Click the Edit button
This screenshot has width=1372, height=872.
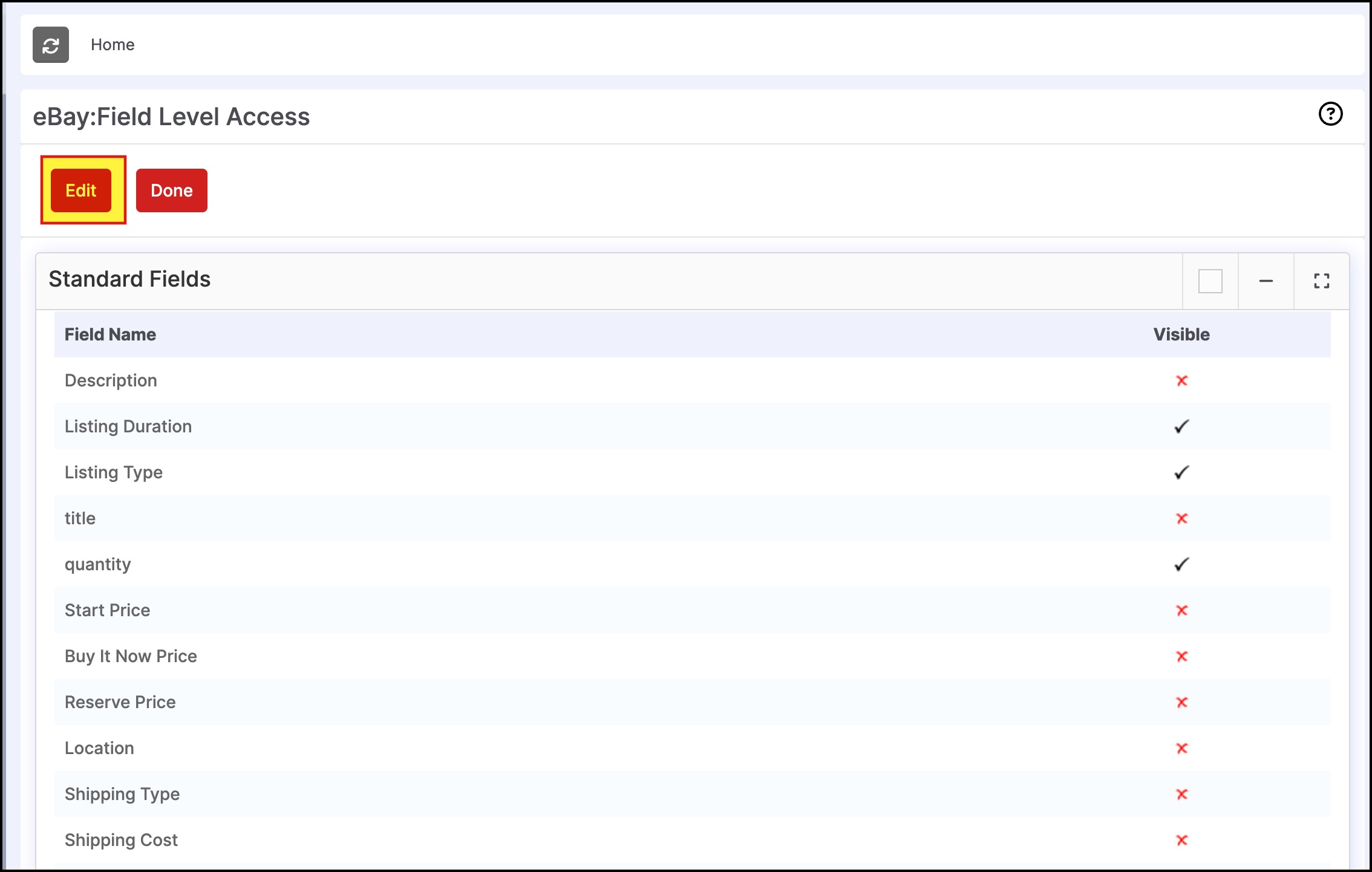[81, 190]
